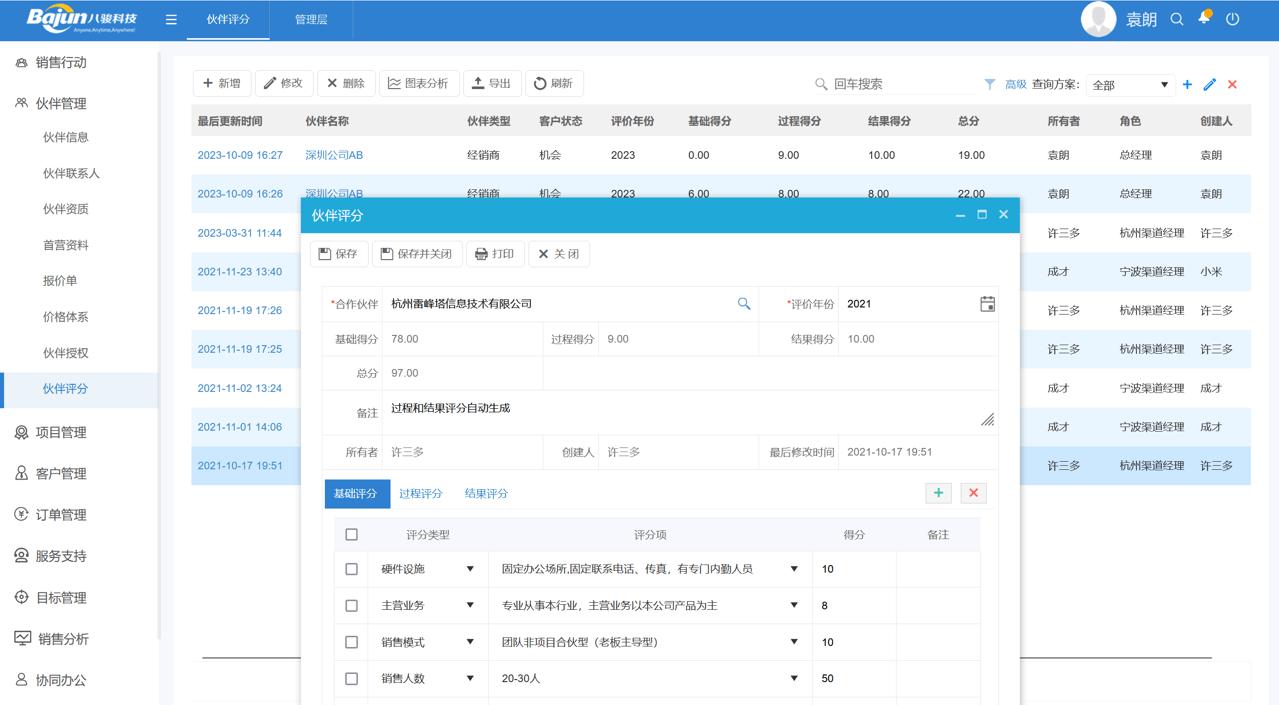Screen dimensions: 1279x705
Task: Open the notification bell icon
Action: [1205, 18]
